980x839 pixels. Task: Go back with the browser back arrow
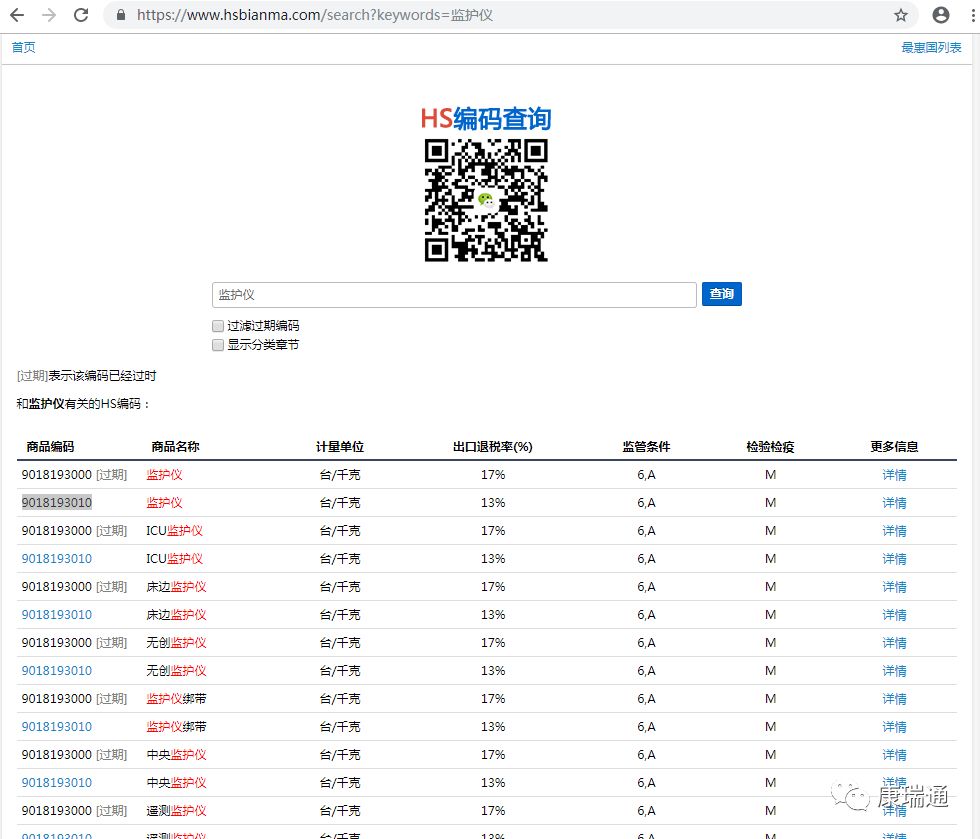tap(17, 15)
